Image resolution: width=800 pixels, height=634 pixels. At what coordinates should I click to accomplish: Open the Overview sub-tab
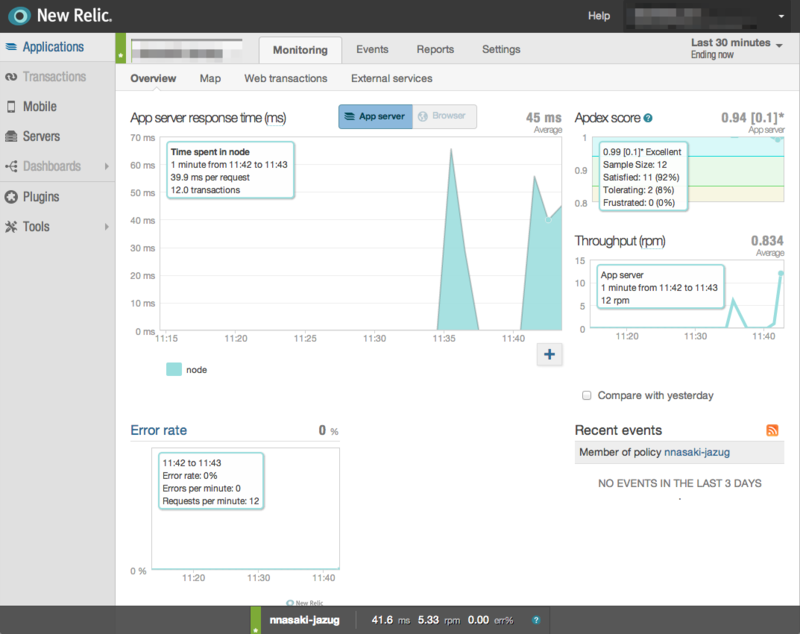tap(153, 79)
